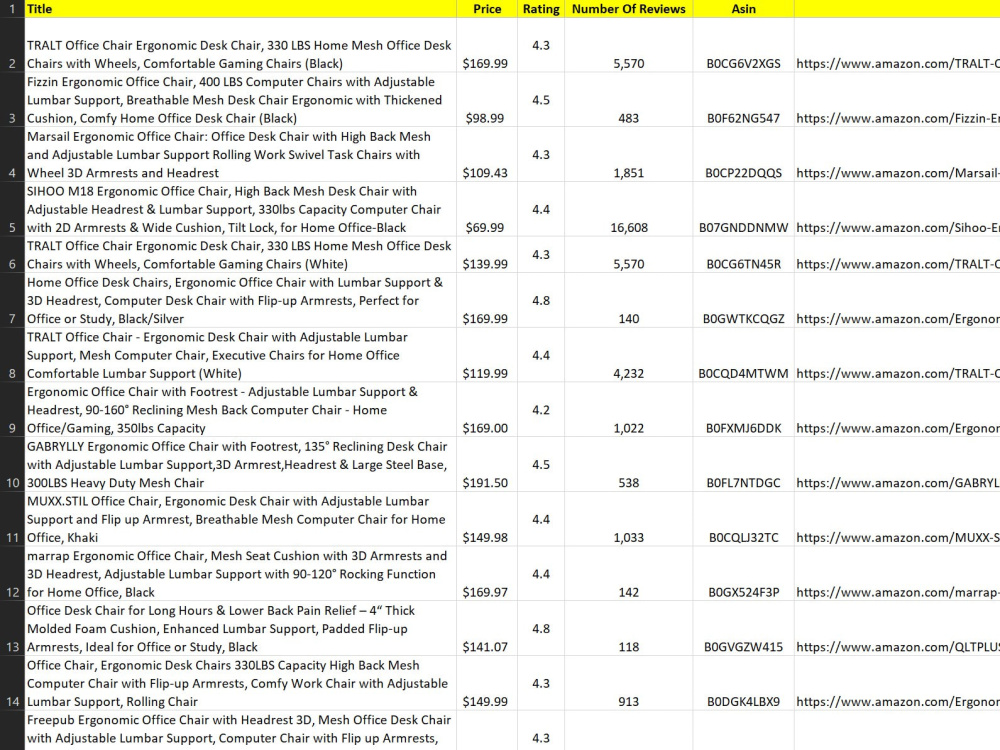
Task: Select the Title column header cell
Action: 240,9
